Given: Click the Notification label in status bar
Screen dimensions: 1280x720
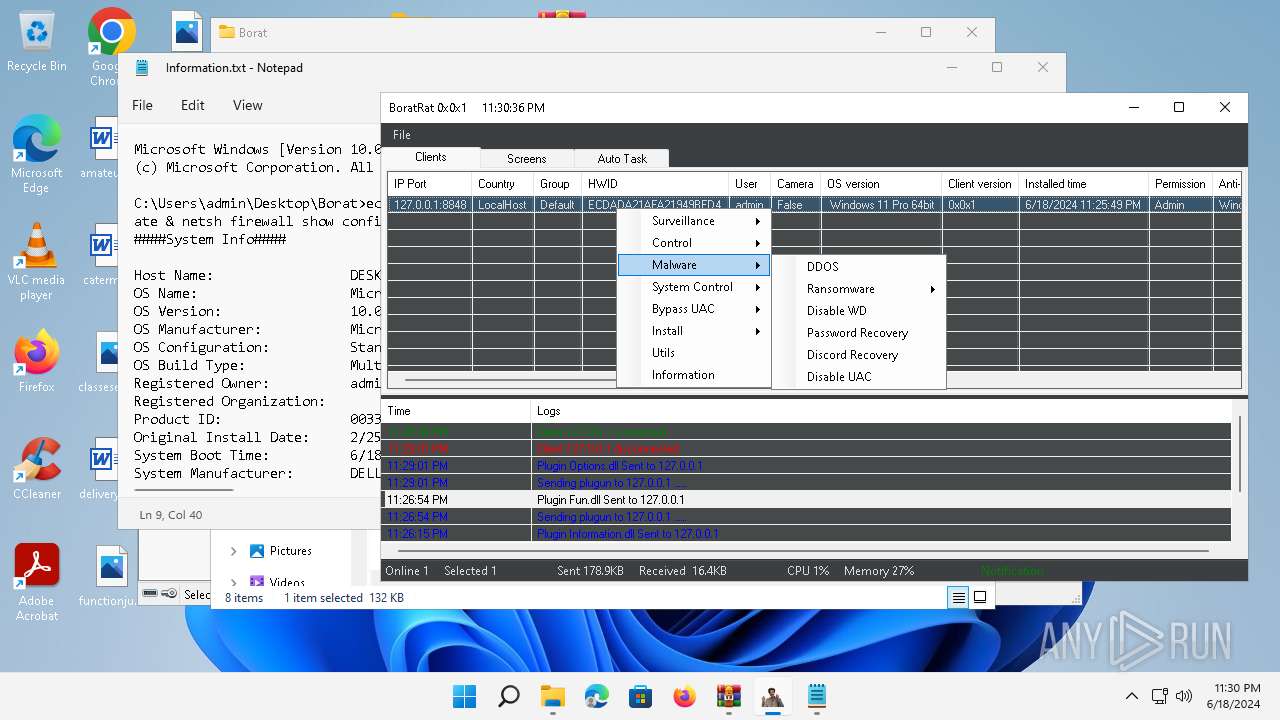Looking at the screenshot, I should click(1012, 571).
